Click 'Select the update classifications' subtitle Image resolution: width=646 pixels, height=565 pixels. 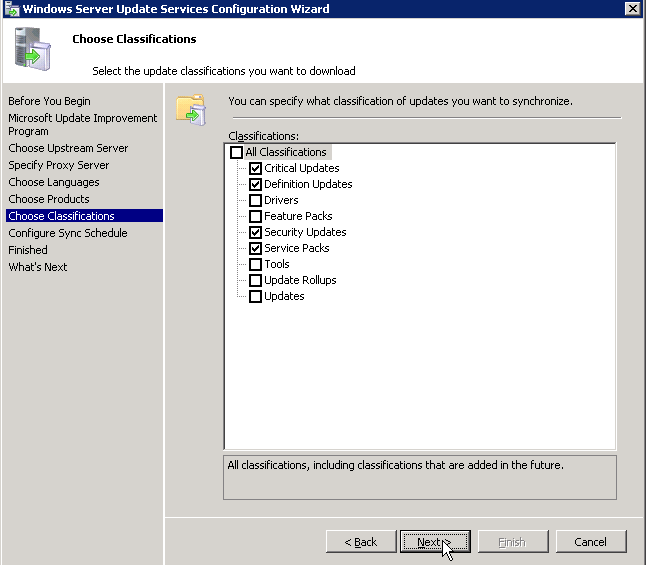[224, 71]
